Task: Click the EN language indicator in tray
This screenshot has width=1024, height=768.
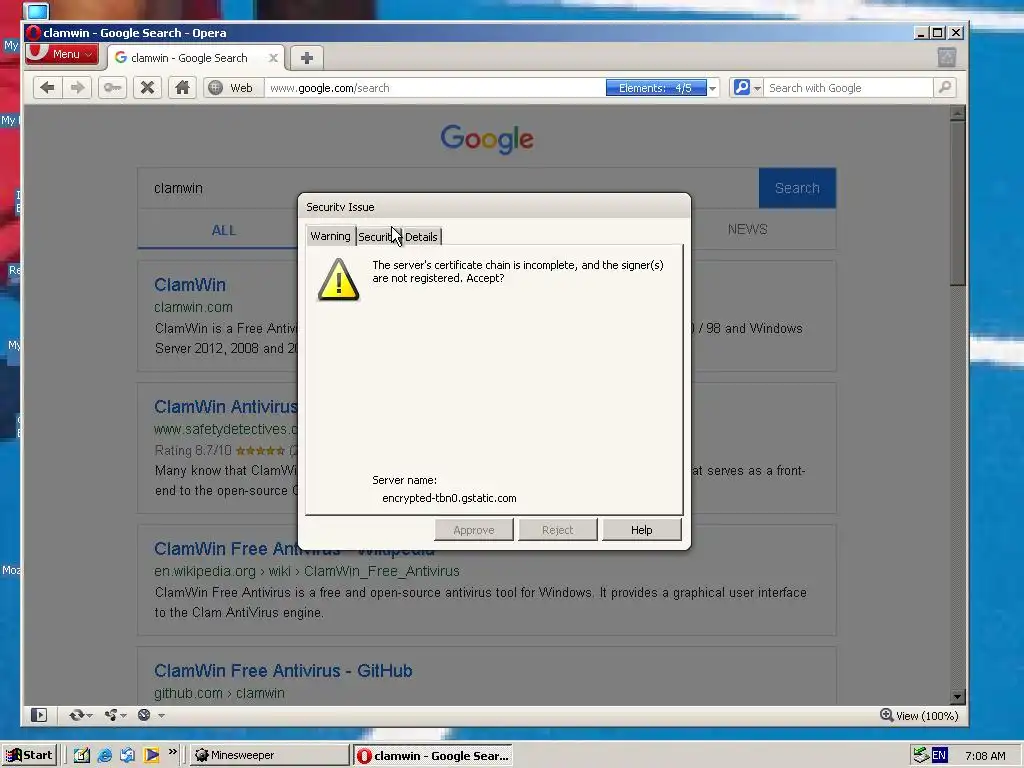Action: (939, 755)
